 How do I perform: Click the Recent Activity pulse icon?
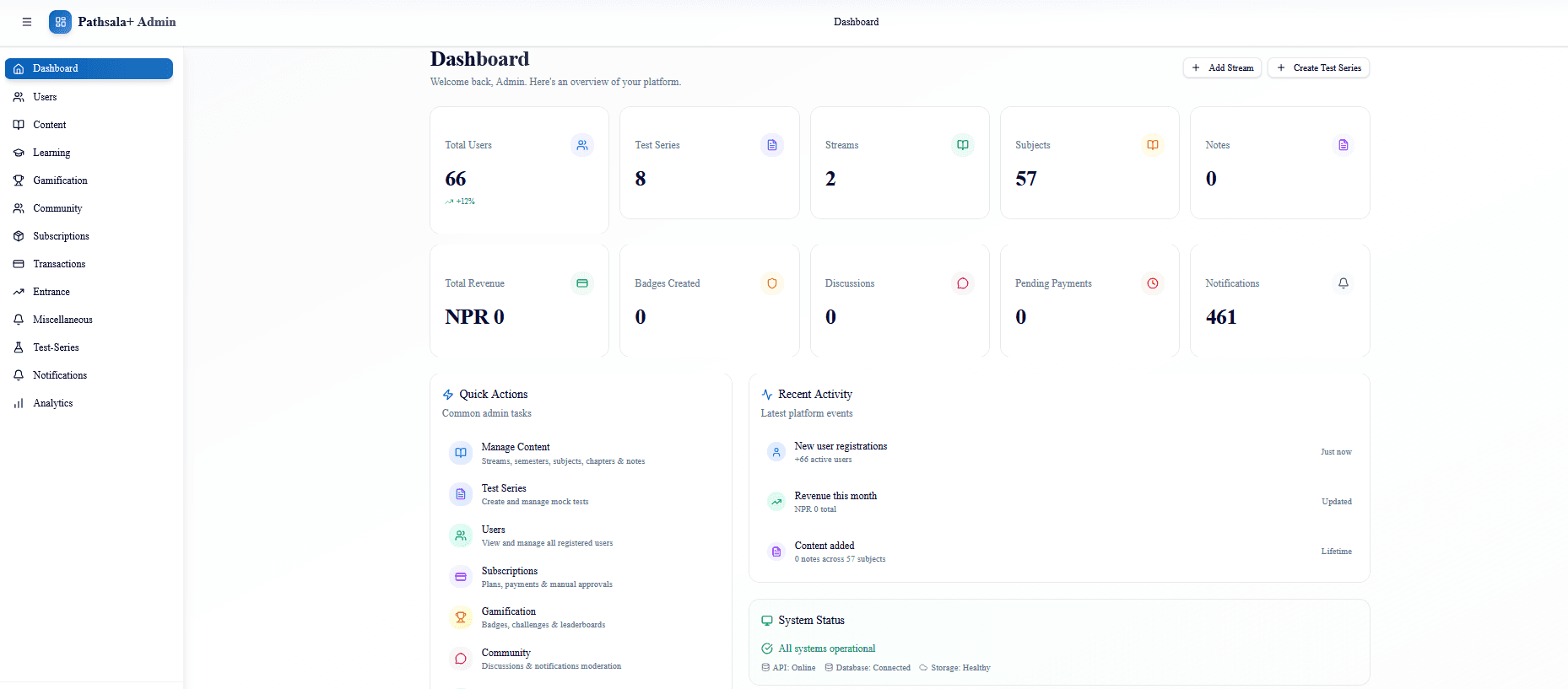(x=767, y=395)
